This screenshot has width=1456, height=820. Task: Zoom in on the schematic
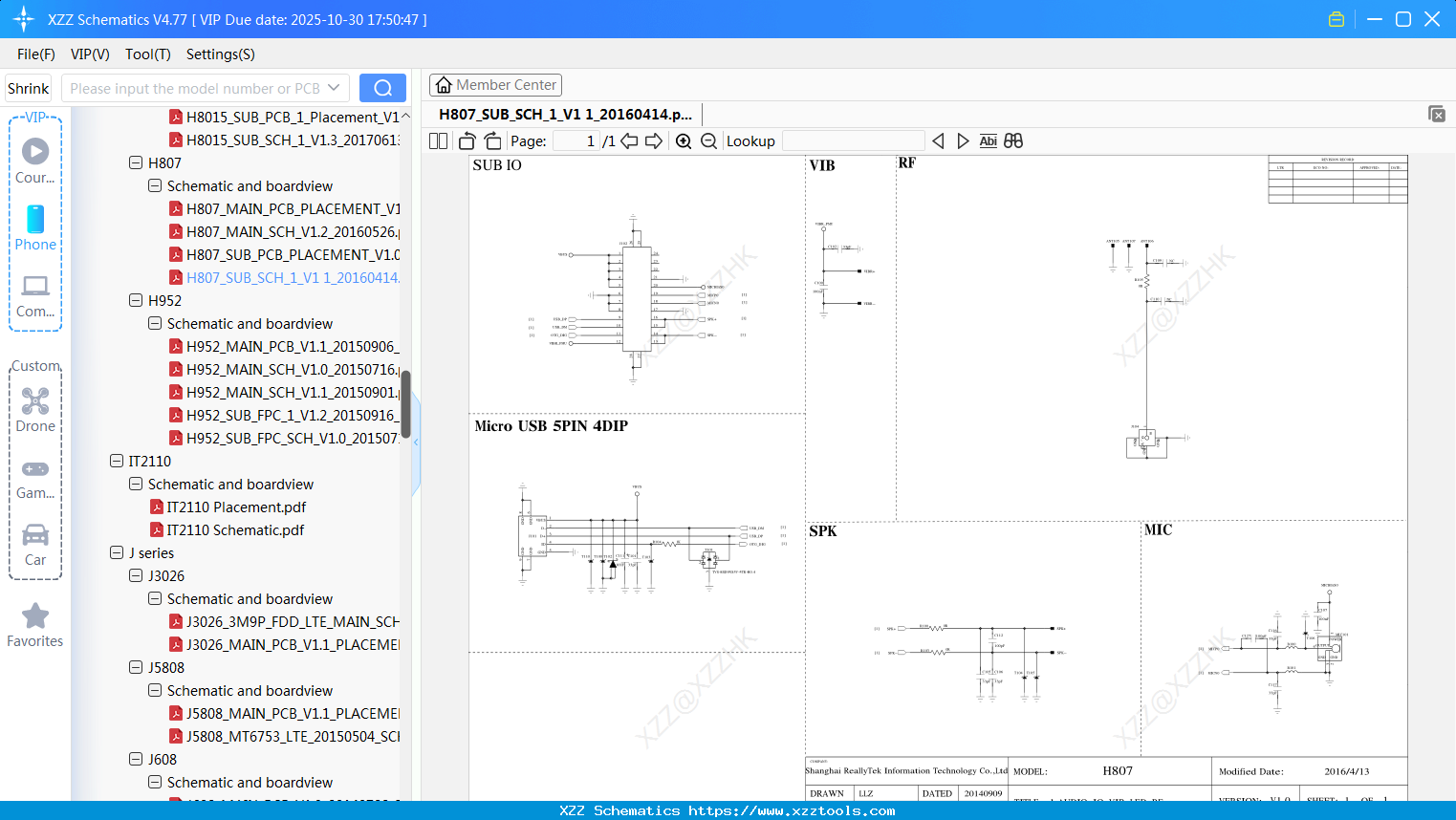[x=684, y=140]
